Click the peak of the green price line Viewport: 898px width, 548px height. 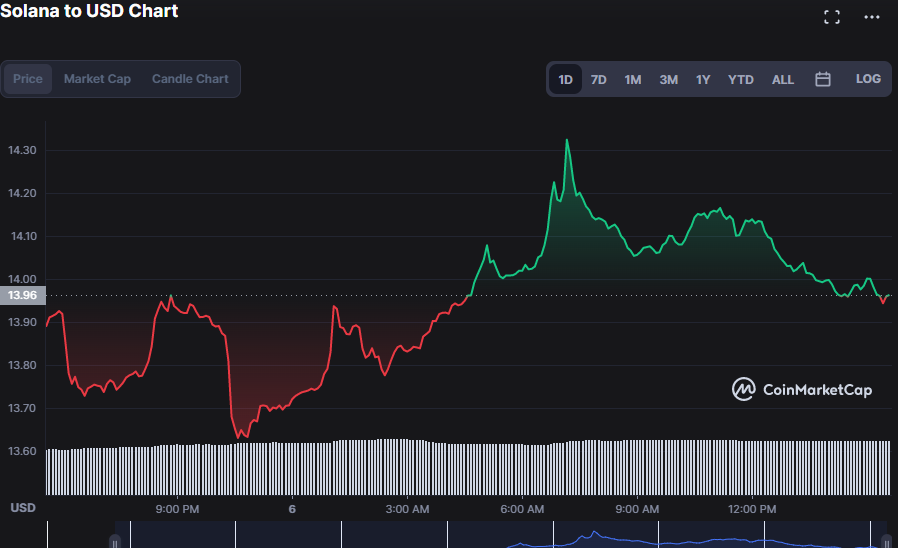[x=567, y=140]
